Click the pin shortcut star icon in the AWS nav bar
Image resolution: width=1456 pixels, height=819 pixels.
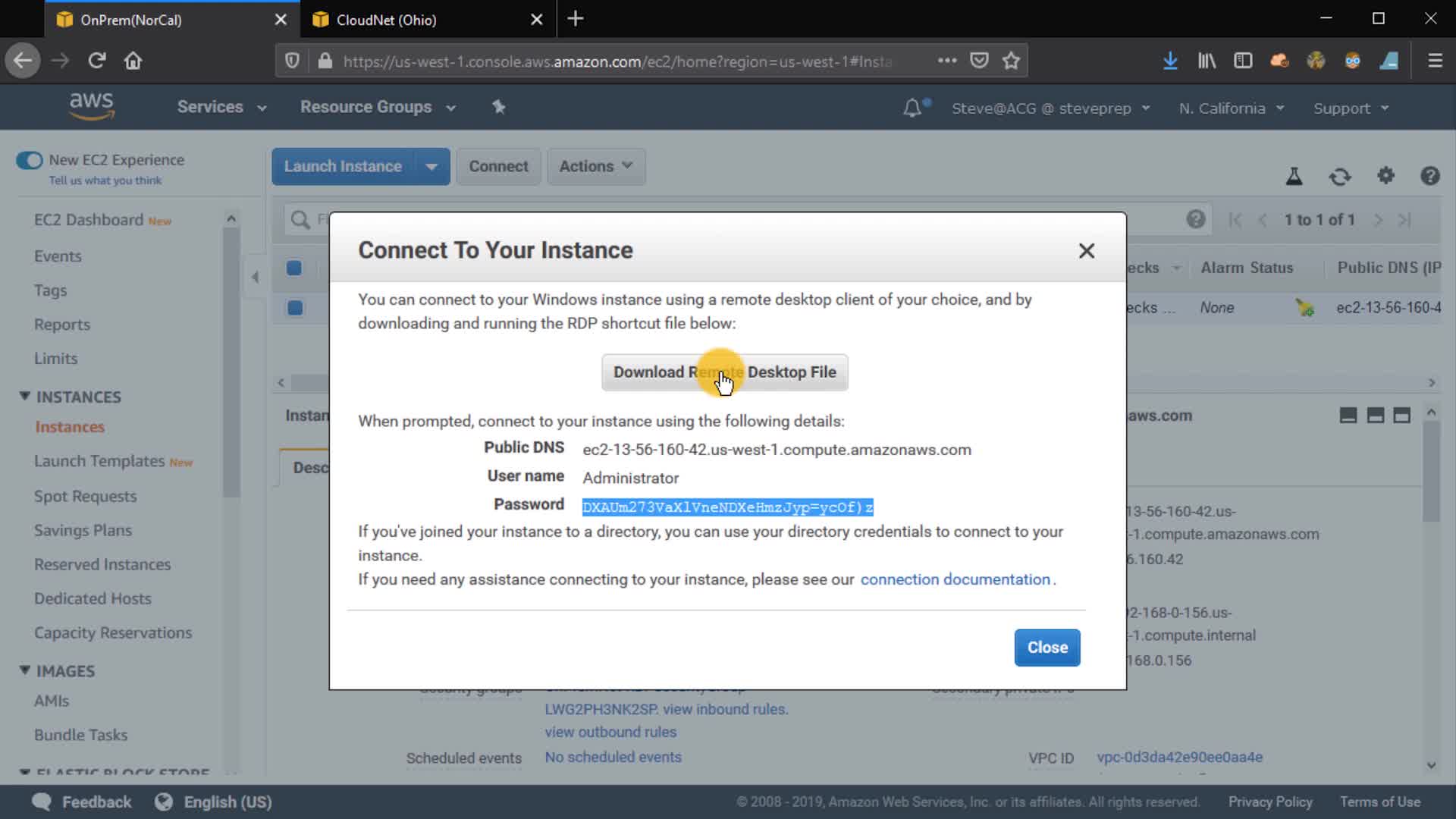pos(498,107)
